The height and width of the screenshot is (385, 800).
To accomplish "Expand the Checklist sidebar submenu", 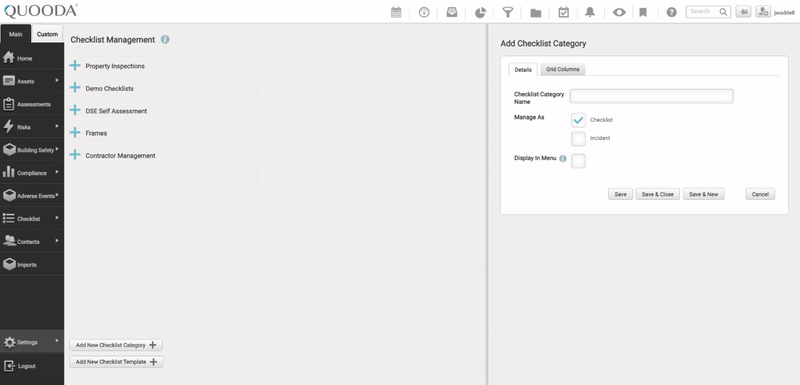I will (57, 218).
